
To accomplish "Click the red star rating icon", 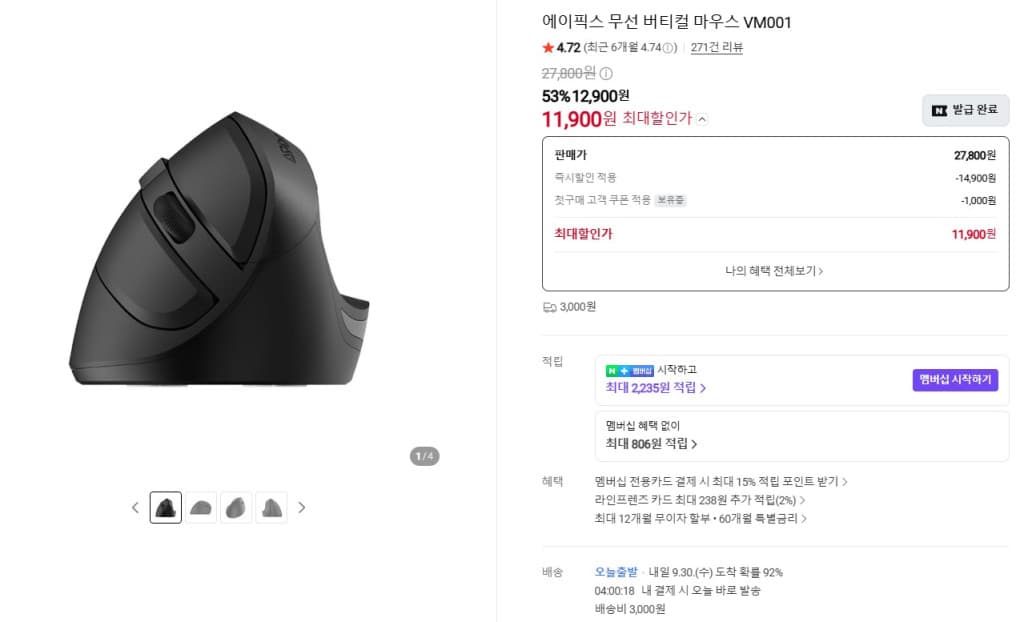I will 548,47.
